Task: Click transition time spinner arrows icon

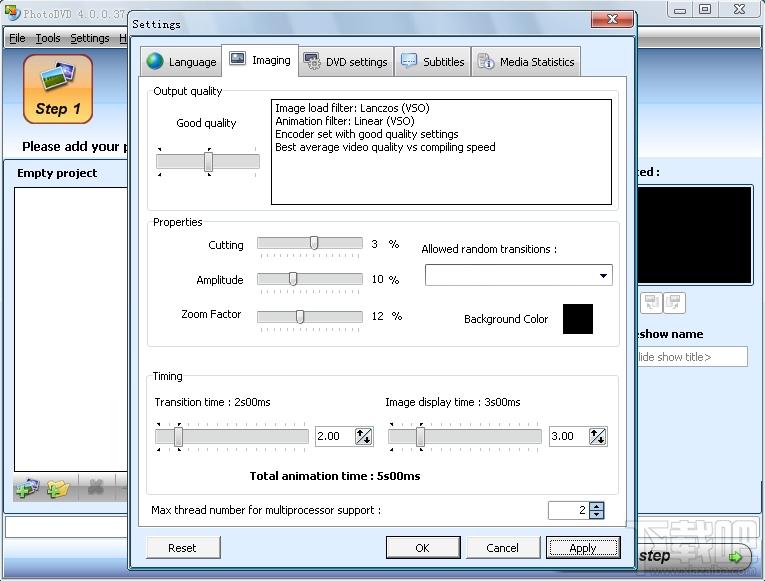Action: tap(363, 436)
